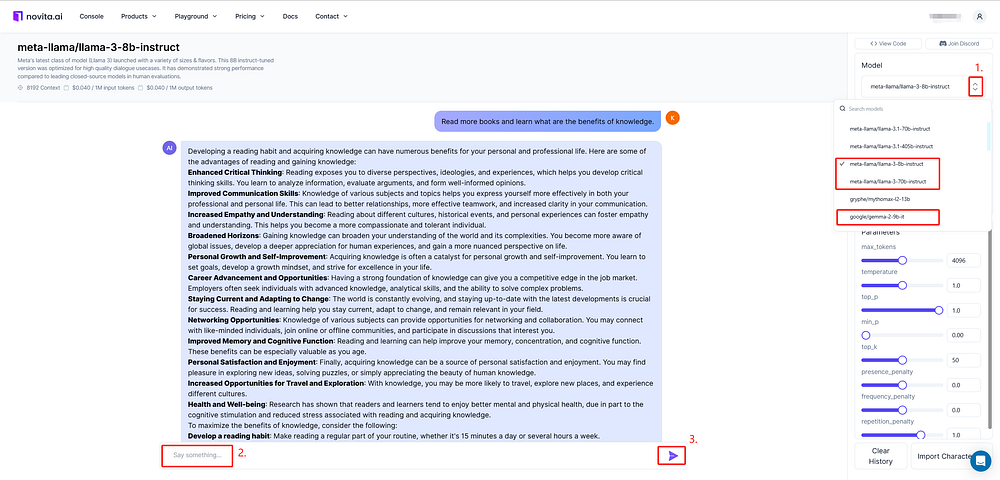
Task: Expand the Contact menu
Action: [332, 17]
